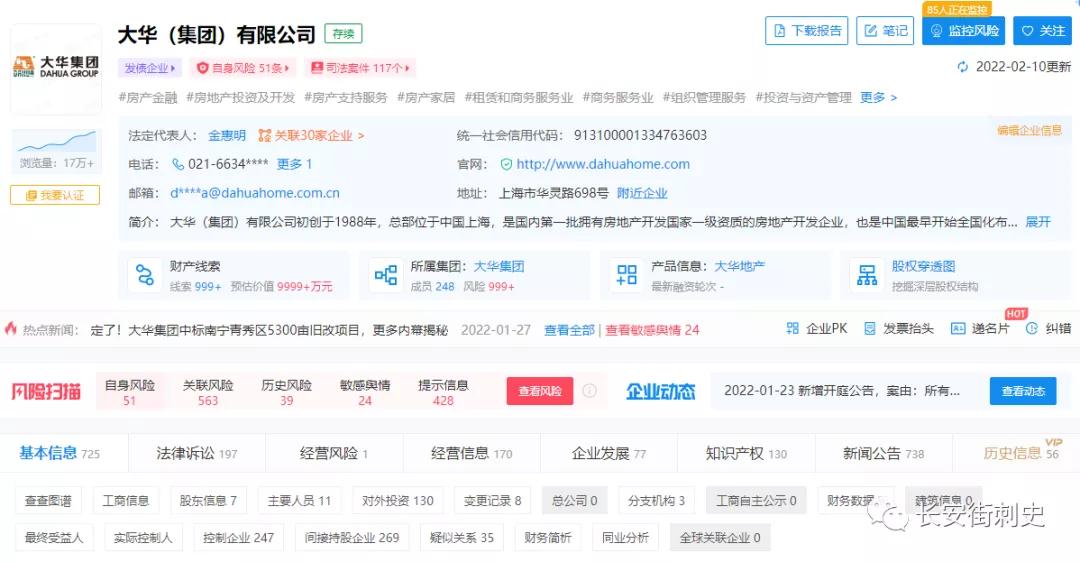This screenshot has height=562, width=1080.
Task: Switch to the 法律诉讼 tab
Action: tap(196, 452)
